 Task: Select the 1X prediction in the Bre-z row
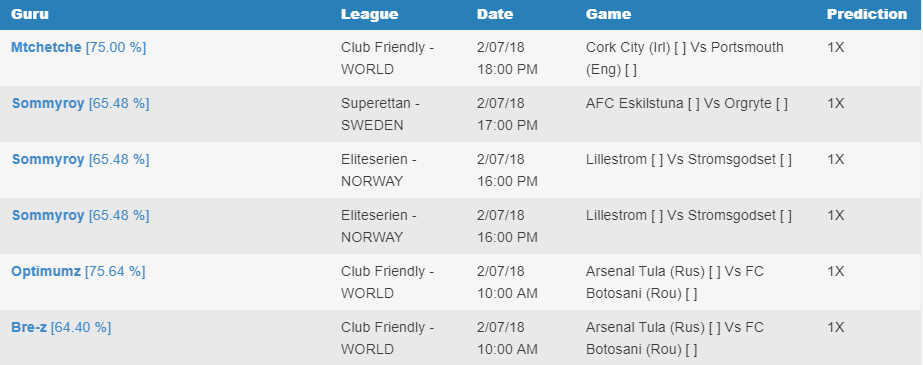836,328
